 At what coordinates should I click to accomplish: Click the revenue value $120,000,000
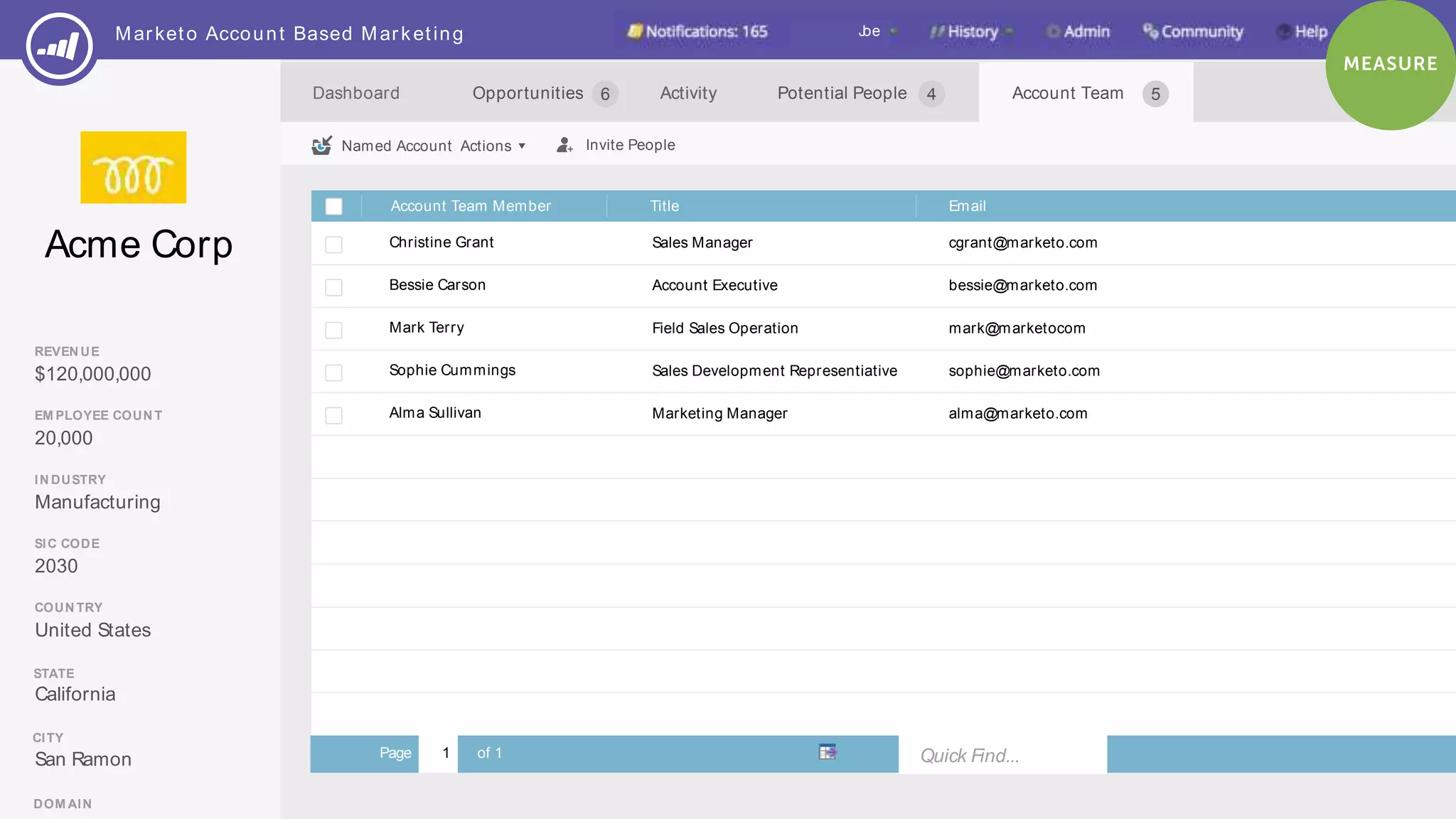coord(92,374)
